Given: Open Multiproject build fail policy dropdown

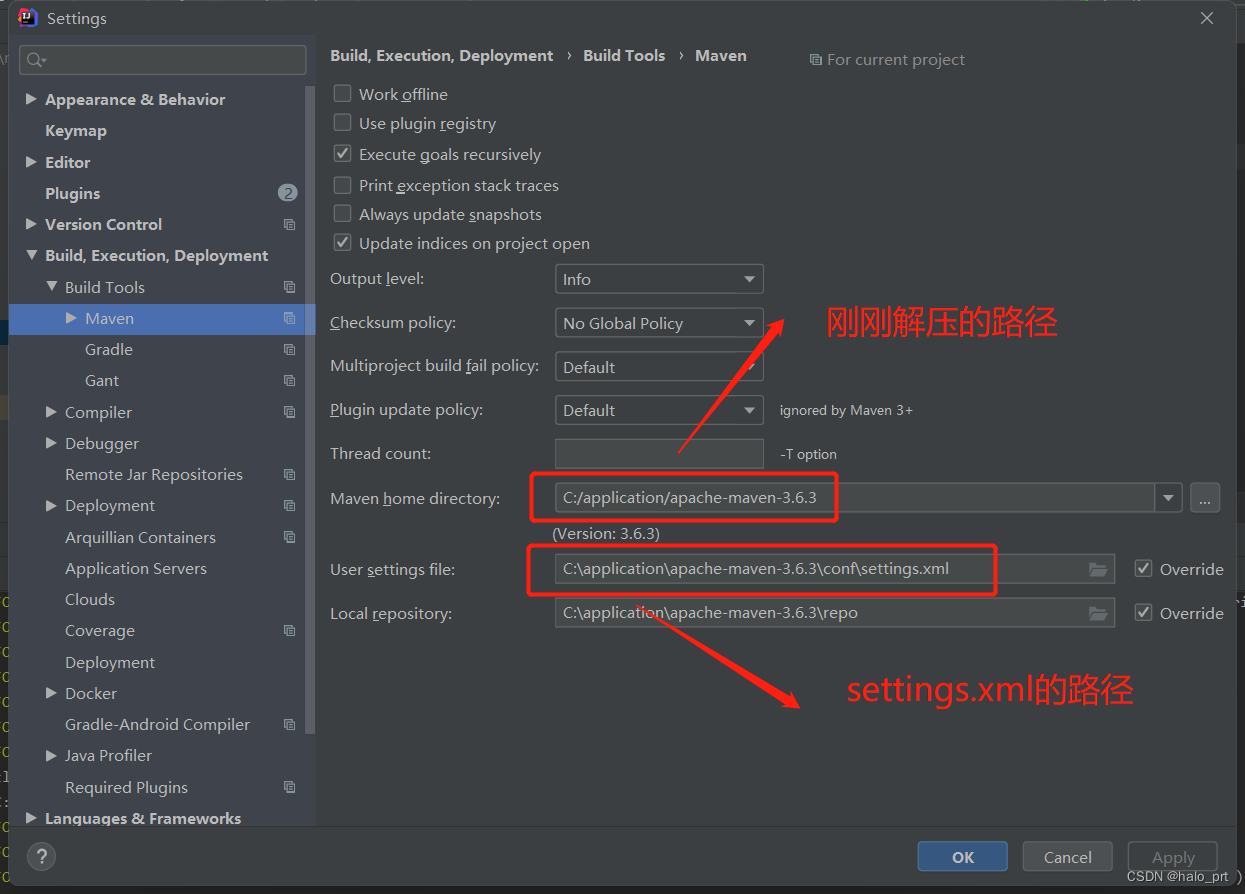Looking at the screenshot, I should point(659,367).
